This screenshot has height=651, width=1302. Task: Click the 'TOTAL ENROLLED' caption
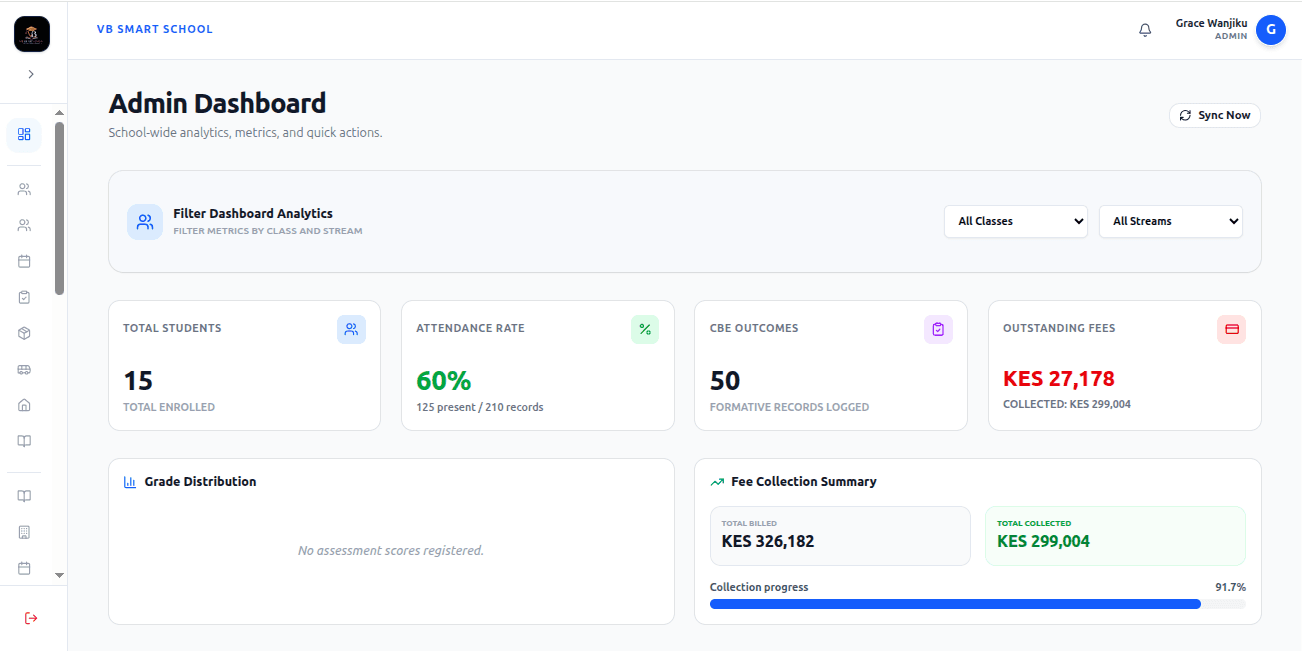169,407
